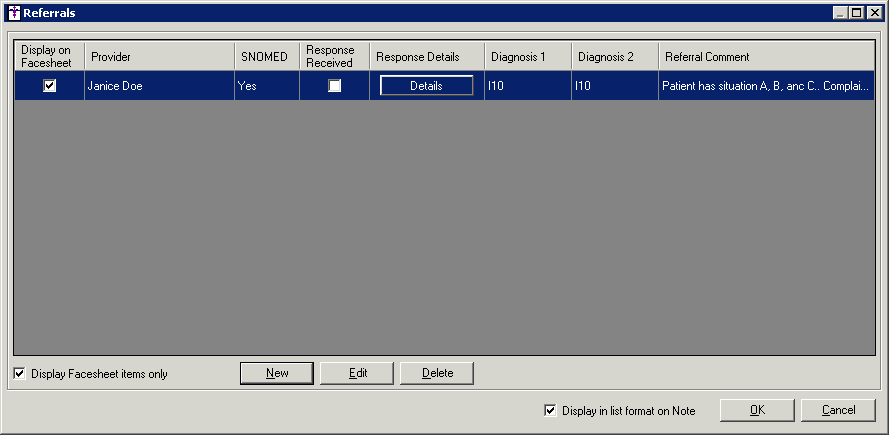Cancel the Referrals dialog
Screen dimensions: 889x435
tap(838, 410)
